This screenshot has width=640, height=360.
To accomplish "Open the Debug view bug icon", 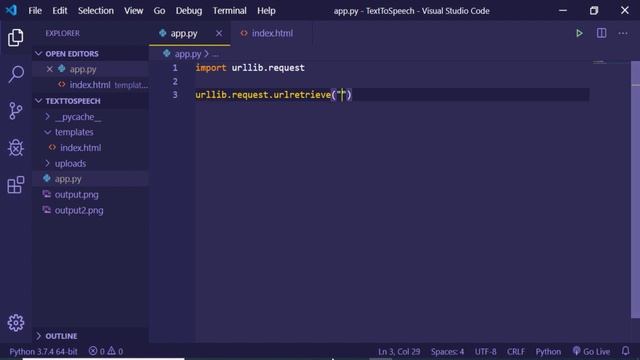I will pos(16,148).
